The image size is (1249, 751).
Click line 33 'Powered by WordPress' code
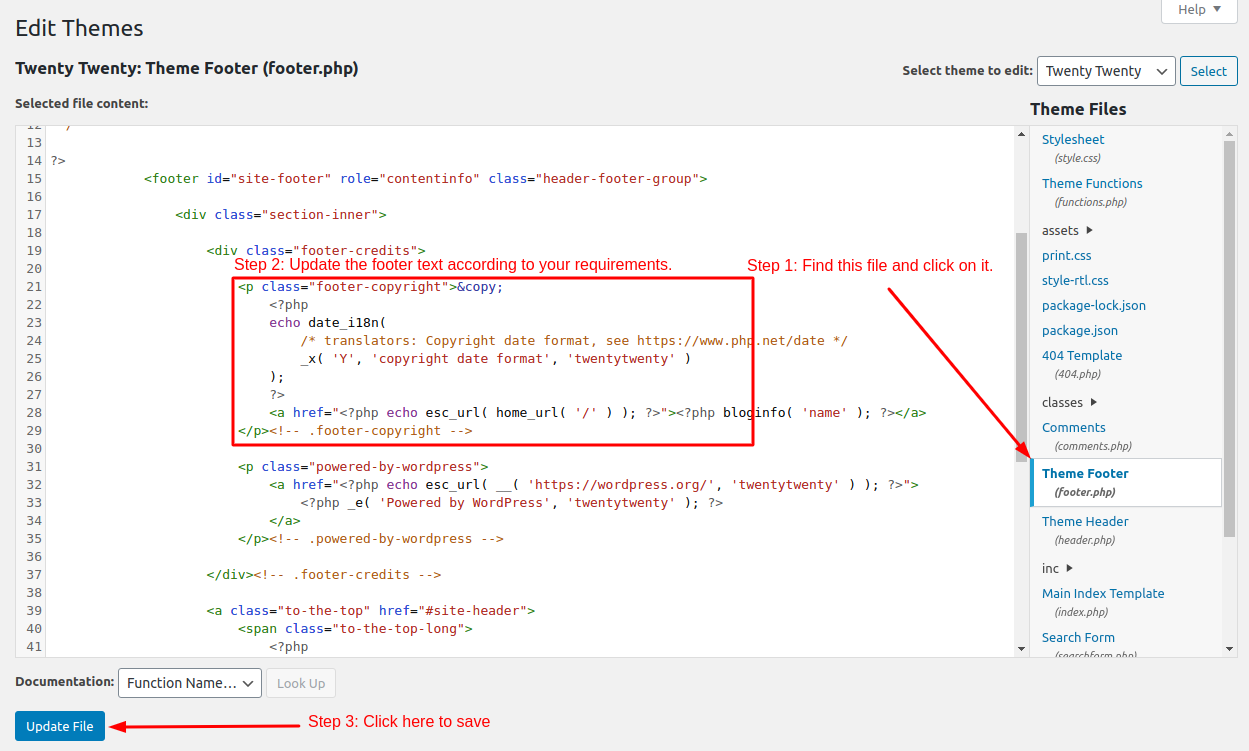click(511, 503)
